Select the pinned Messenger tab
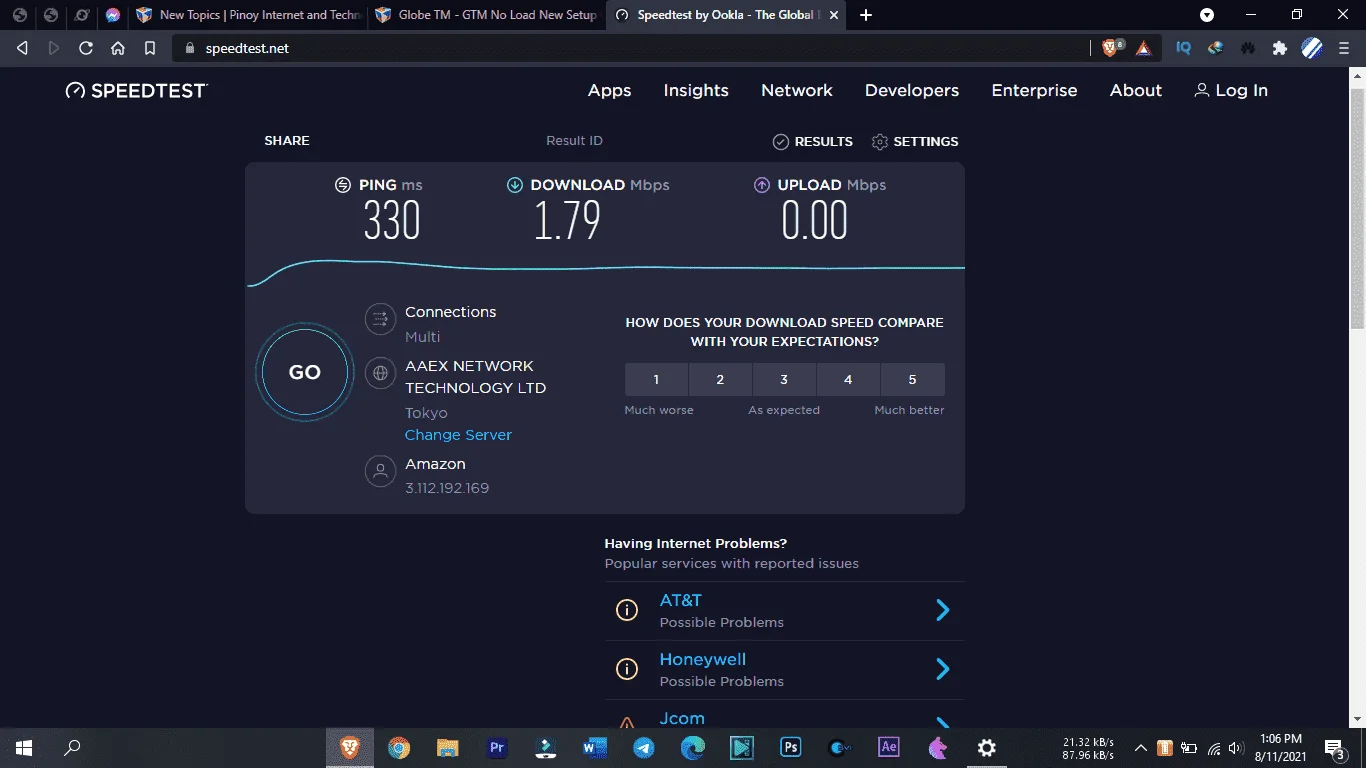The width and height of the screenshot is (1366, 768). coord(113,15)
